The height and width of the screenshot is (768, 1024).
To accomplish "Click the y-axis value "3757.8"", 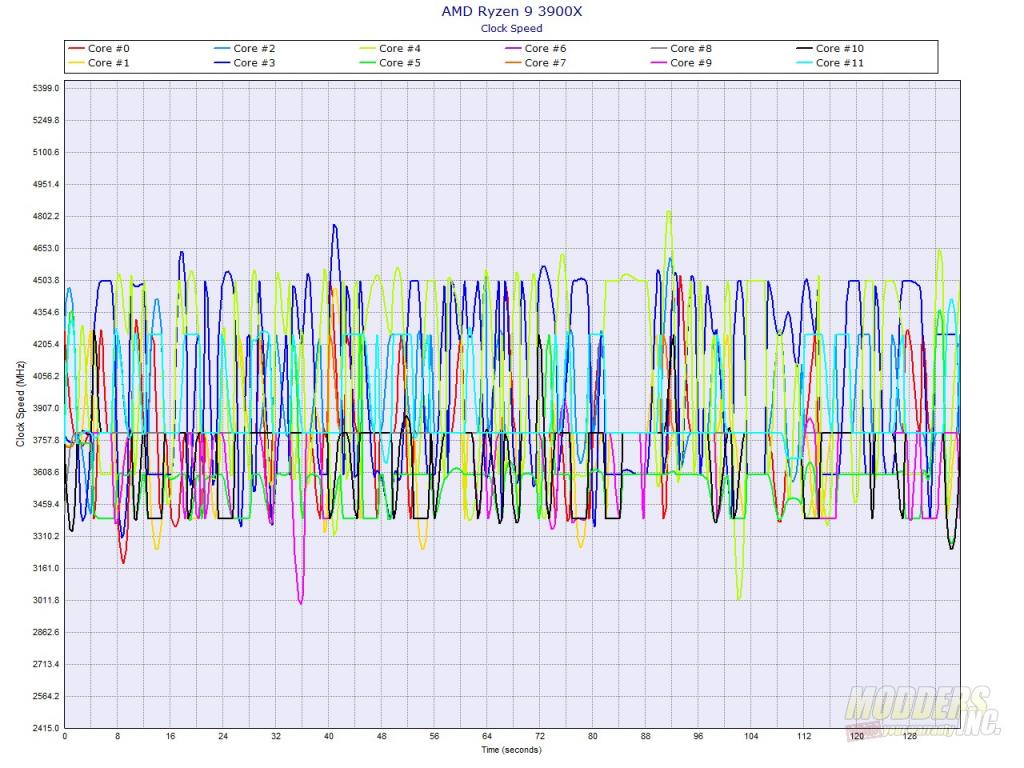I will pos(46,440).
